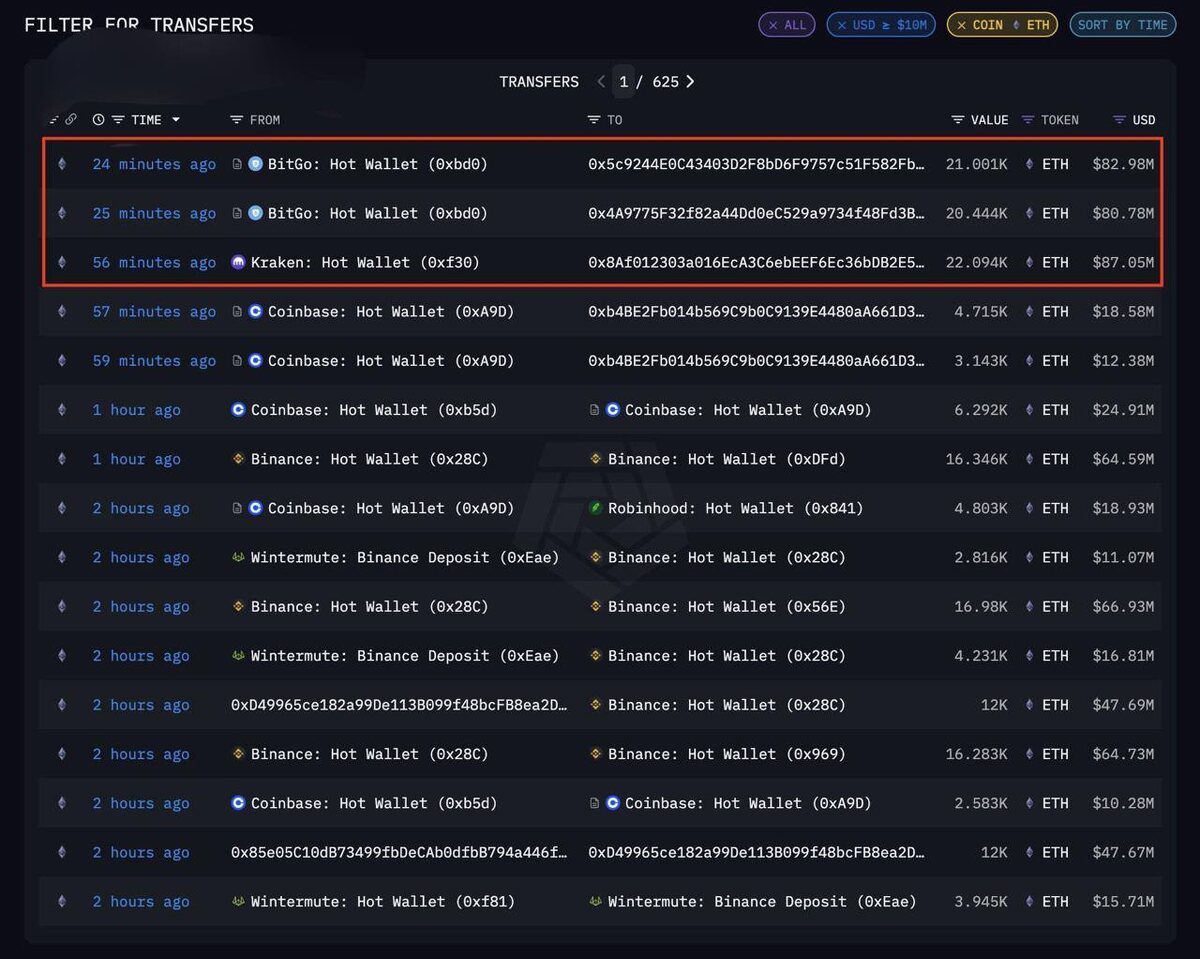Click BitGo logo in 24 minutes ago row
This screenshot has height=959, width=1200.
pyautogui.click(x=255, y=164)
